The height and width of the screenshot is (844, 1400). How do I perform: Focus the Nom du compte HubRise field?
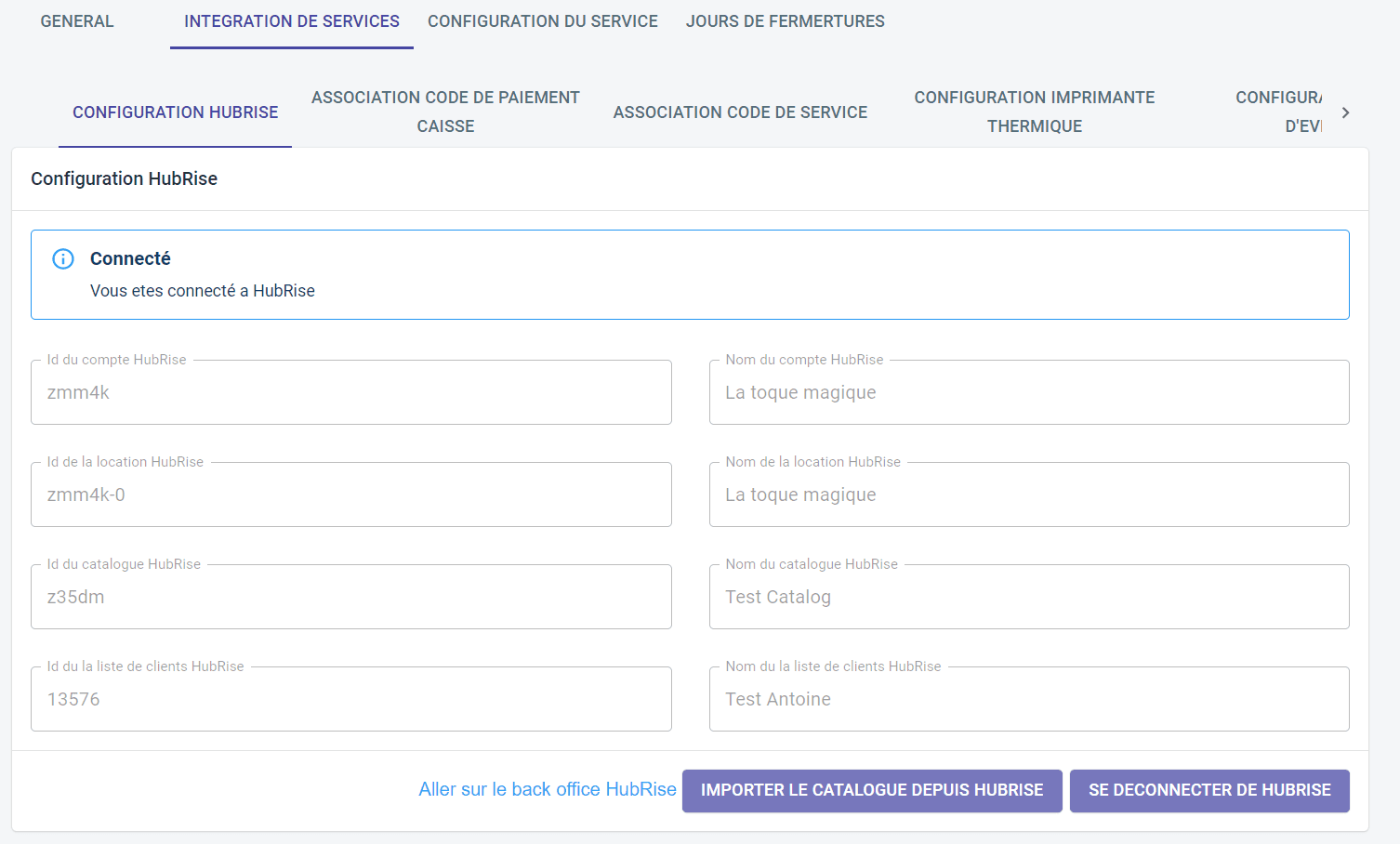[x=1028, y=393]
